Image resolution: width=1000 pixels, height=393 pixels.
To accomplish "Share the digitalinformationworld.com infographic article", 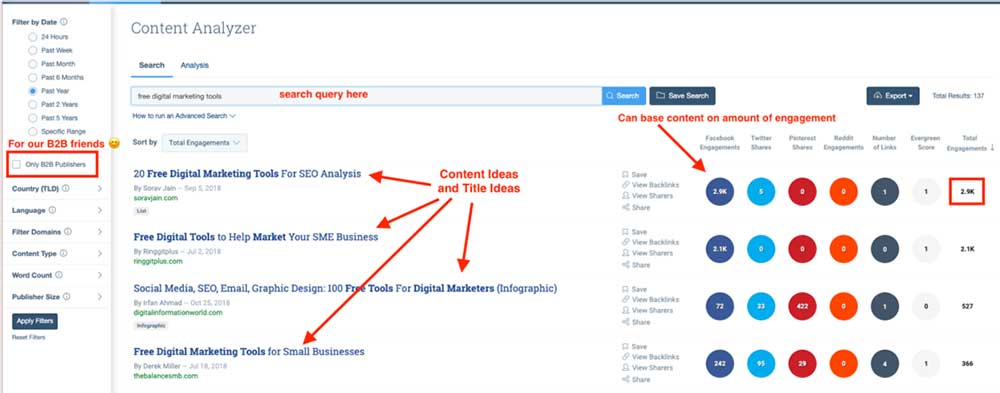I will [x=636, y=322].
